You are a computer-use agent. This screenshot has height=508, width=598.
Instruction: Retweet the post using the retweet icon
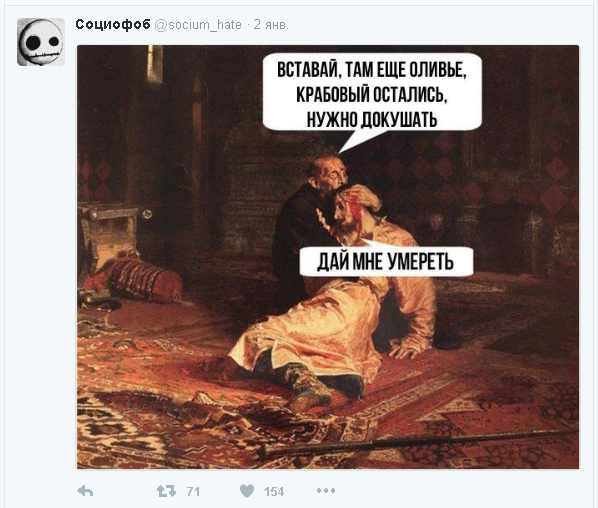[x=166, y=491]
